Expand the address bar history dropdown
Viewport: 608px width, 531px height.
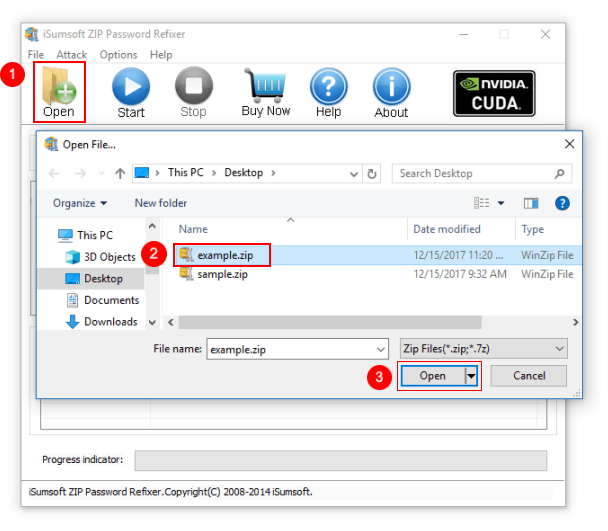pyautogui.click(x=354, y=174)
